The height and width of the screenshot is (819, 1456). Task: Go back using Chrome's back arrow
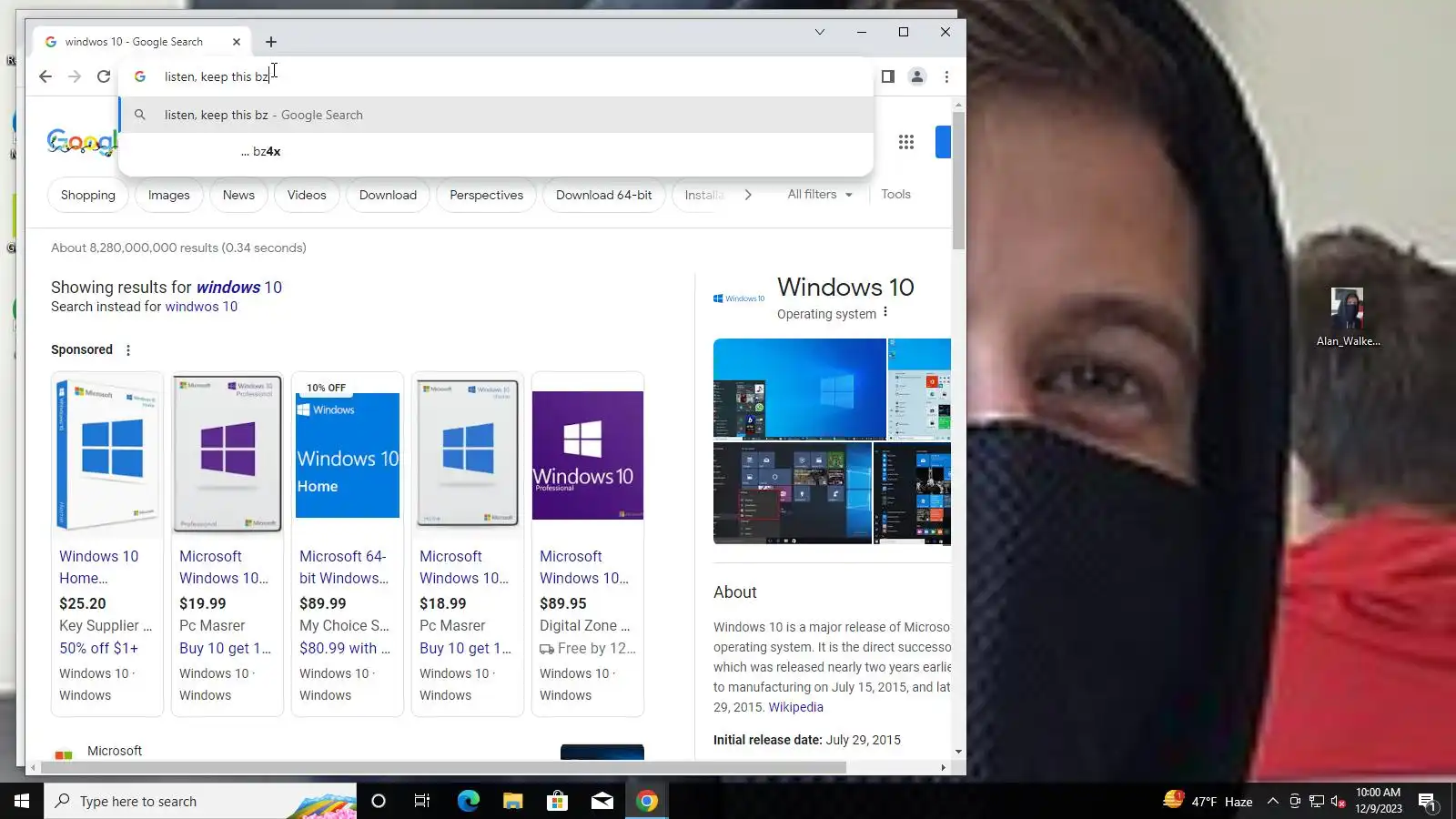(x=45, y=76)
